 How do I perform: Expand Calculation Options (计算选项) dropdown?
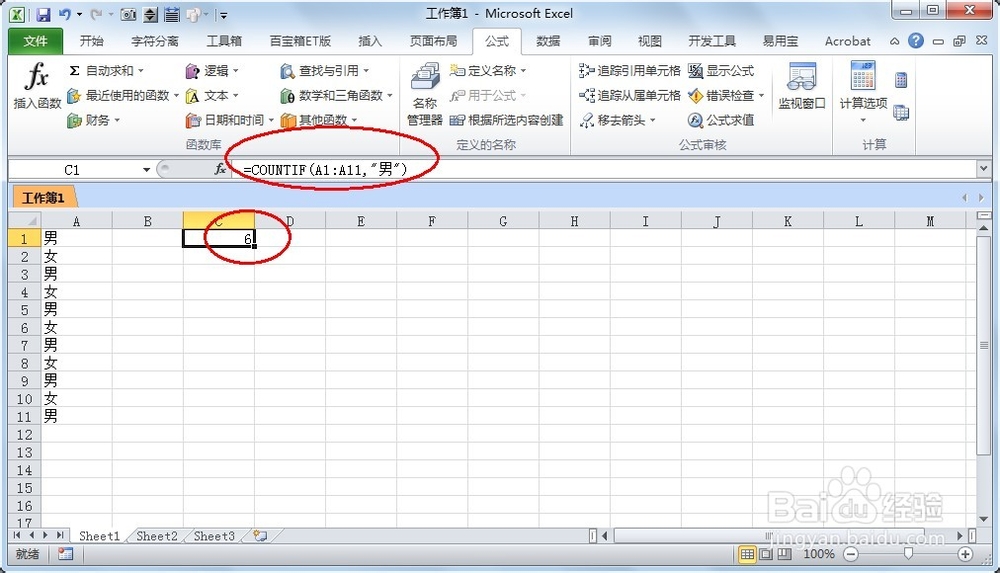(863, 120)
